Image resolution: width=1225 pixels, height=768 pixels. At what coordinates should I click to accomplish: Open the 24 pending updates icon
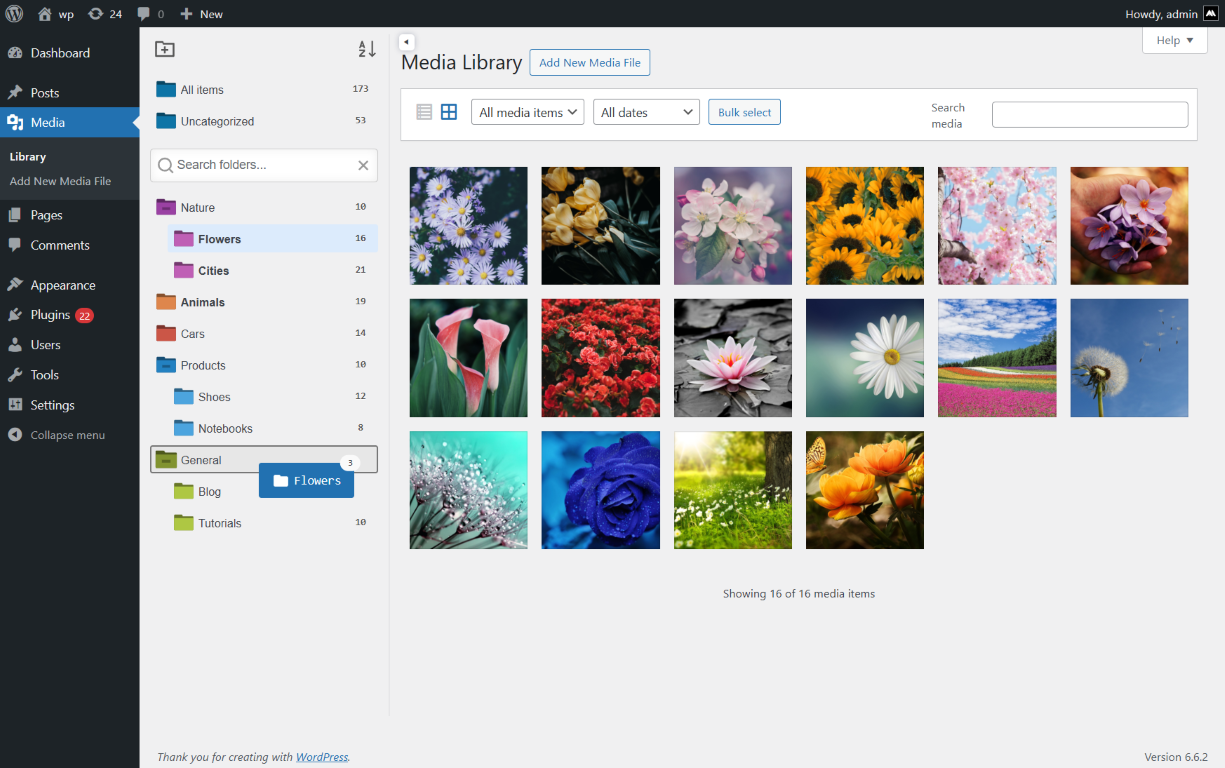(105, 14)
